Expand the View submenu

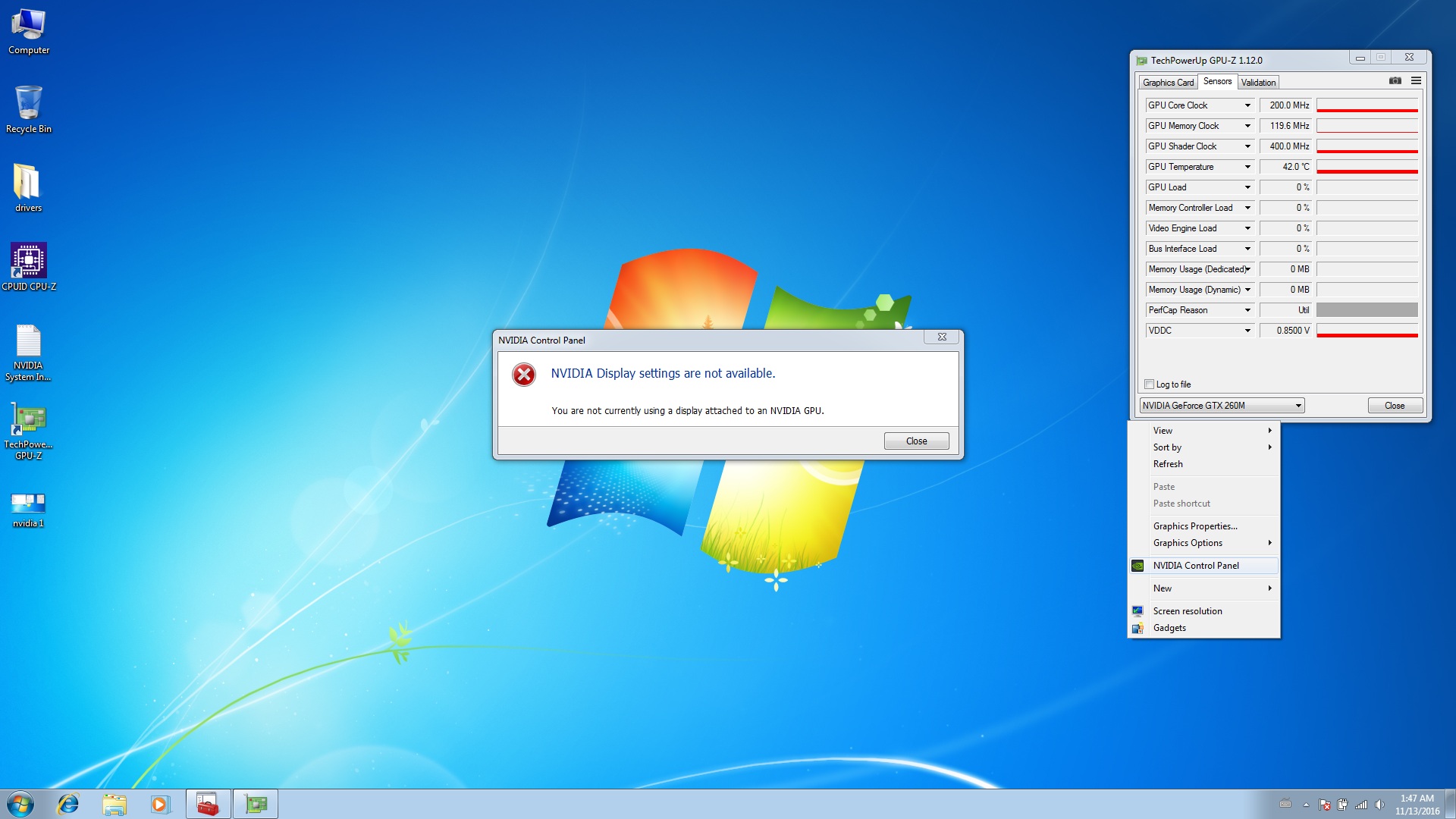tap(1203, 431)
